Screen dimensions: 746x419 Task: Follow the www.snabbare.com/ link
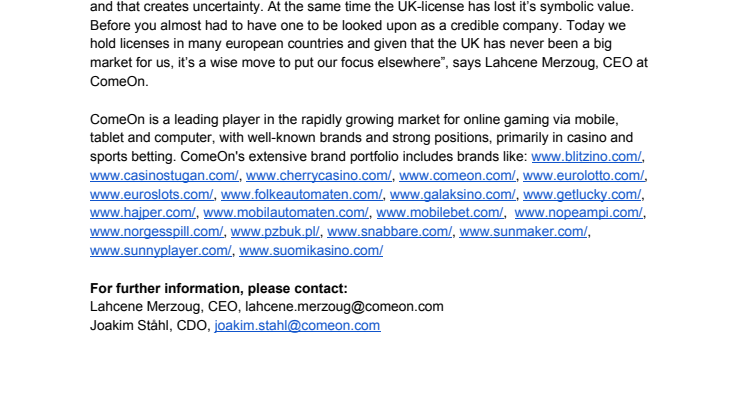click(x=390, y=232)
